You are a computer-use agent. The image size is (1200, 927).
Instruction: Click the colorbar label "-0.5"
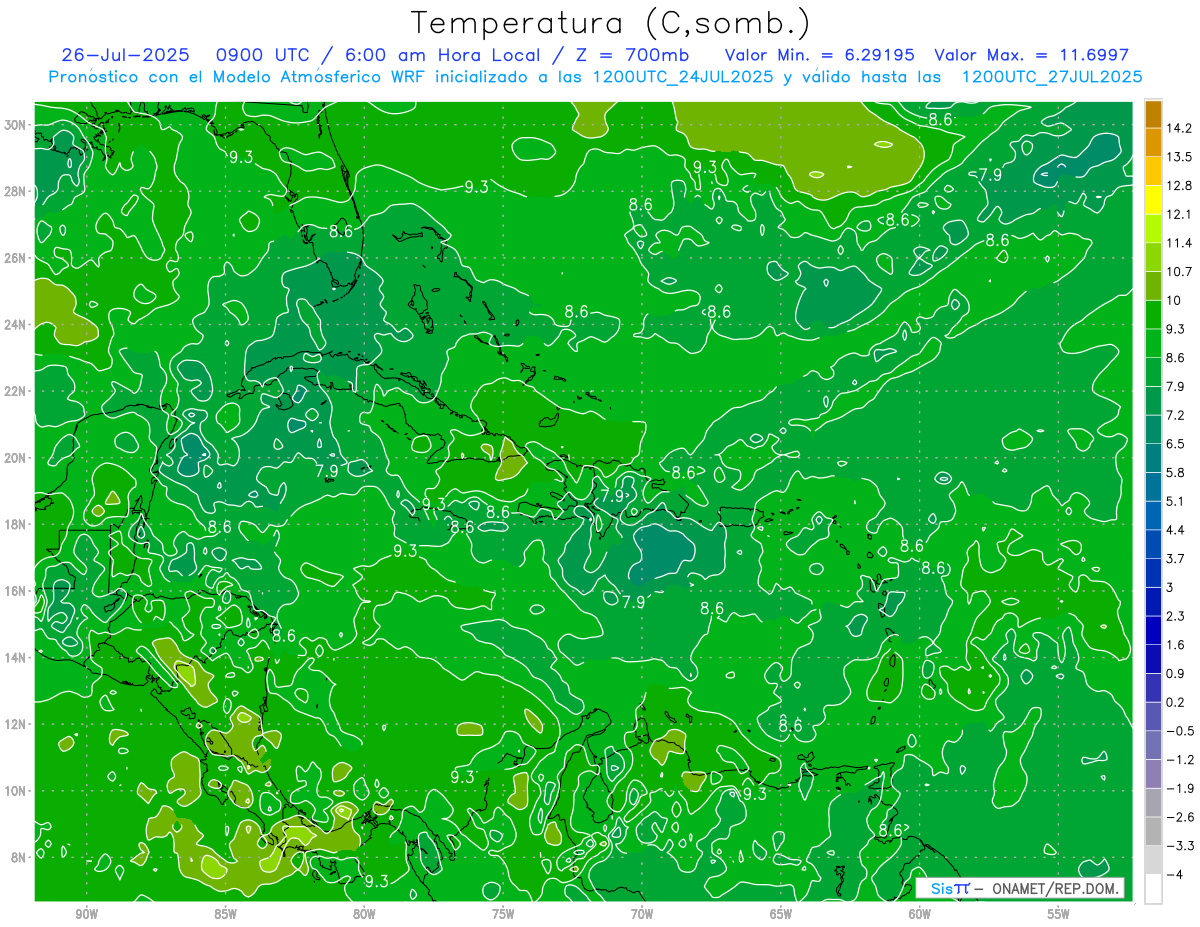(1180, 731)
